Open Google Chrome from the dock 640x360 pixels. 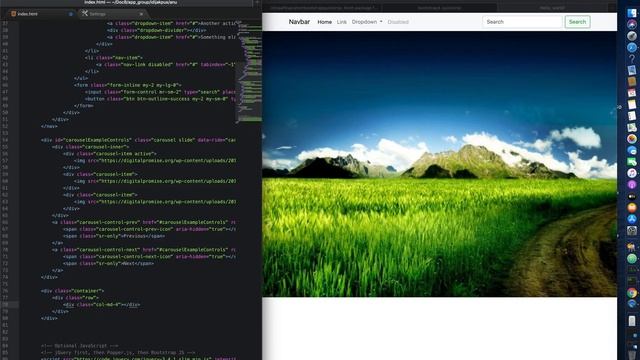632,292
